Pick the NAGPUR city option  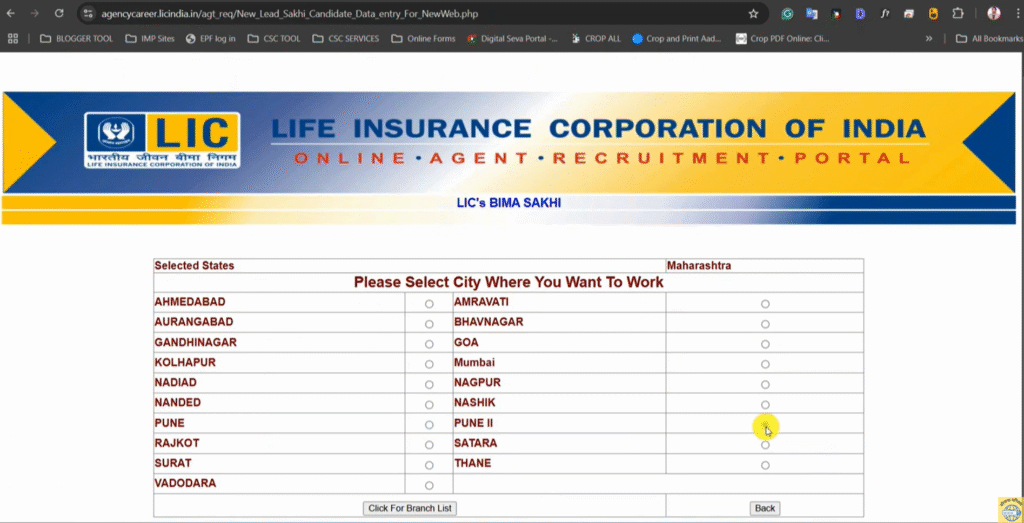pos(765,384)
